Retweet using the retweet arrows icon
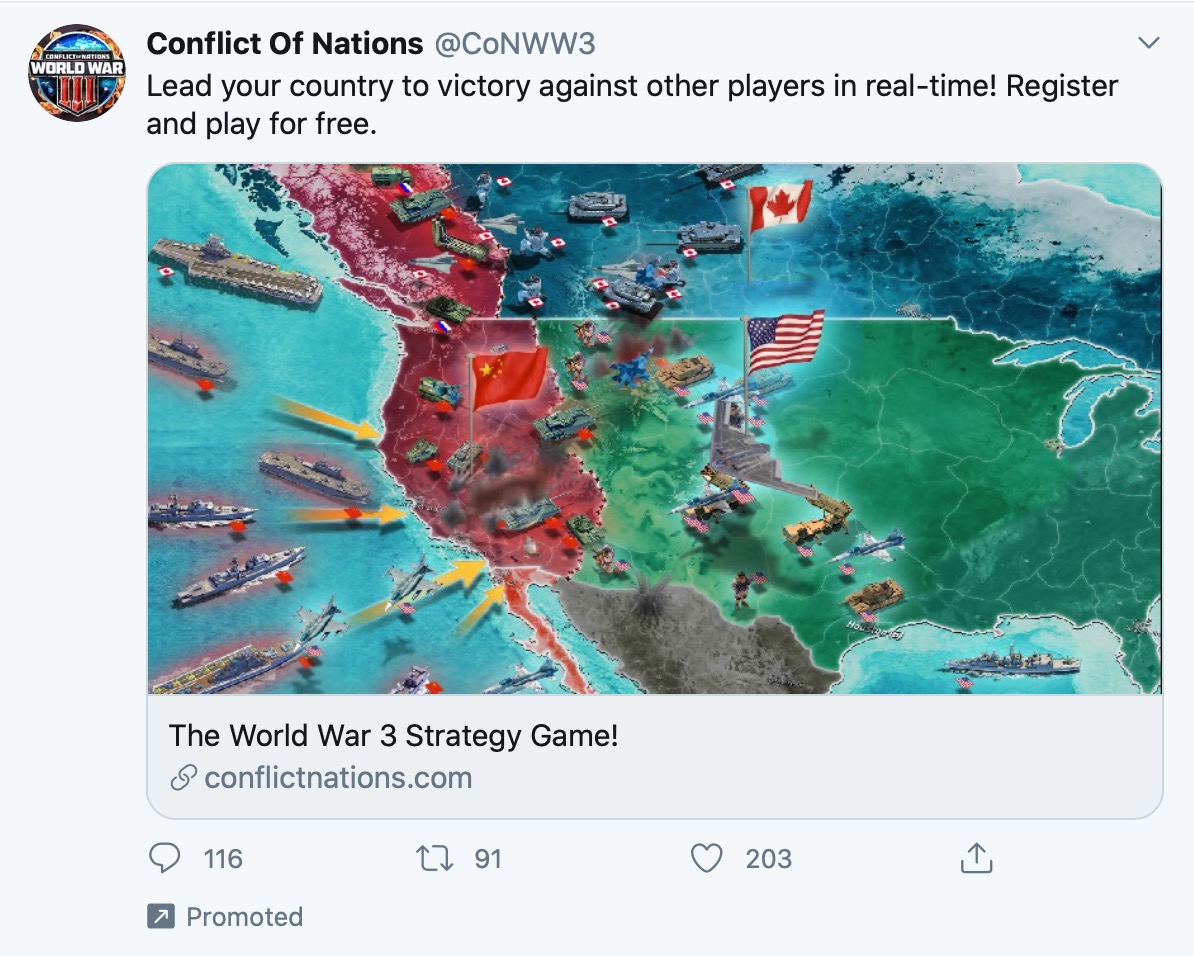 tap(435, 858)
